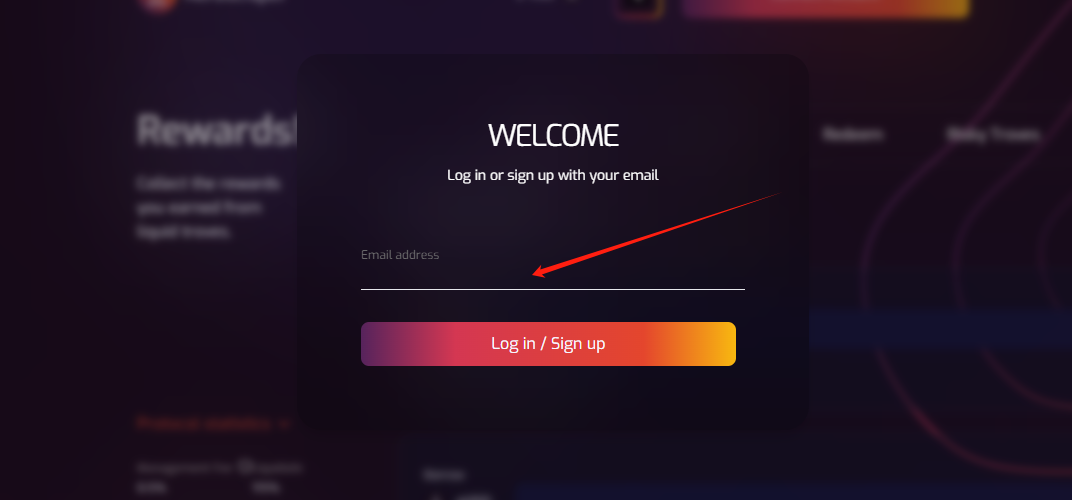Open the brand name text beside the logo
This screenshot has height=500, width=1072.
pos(234,2)
